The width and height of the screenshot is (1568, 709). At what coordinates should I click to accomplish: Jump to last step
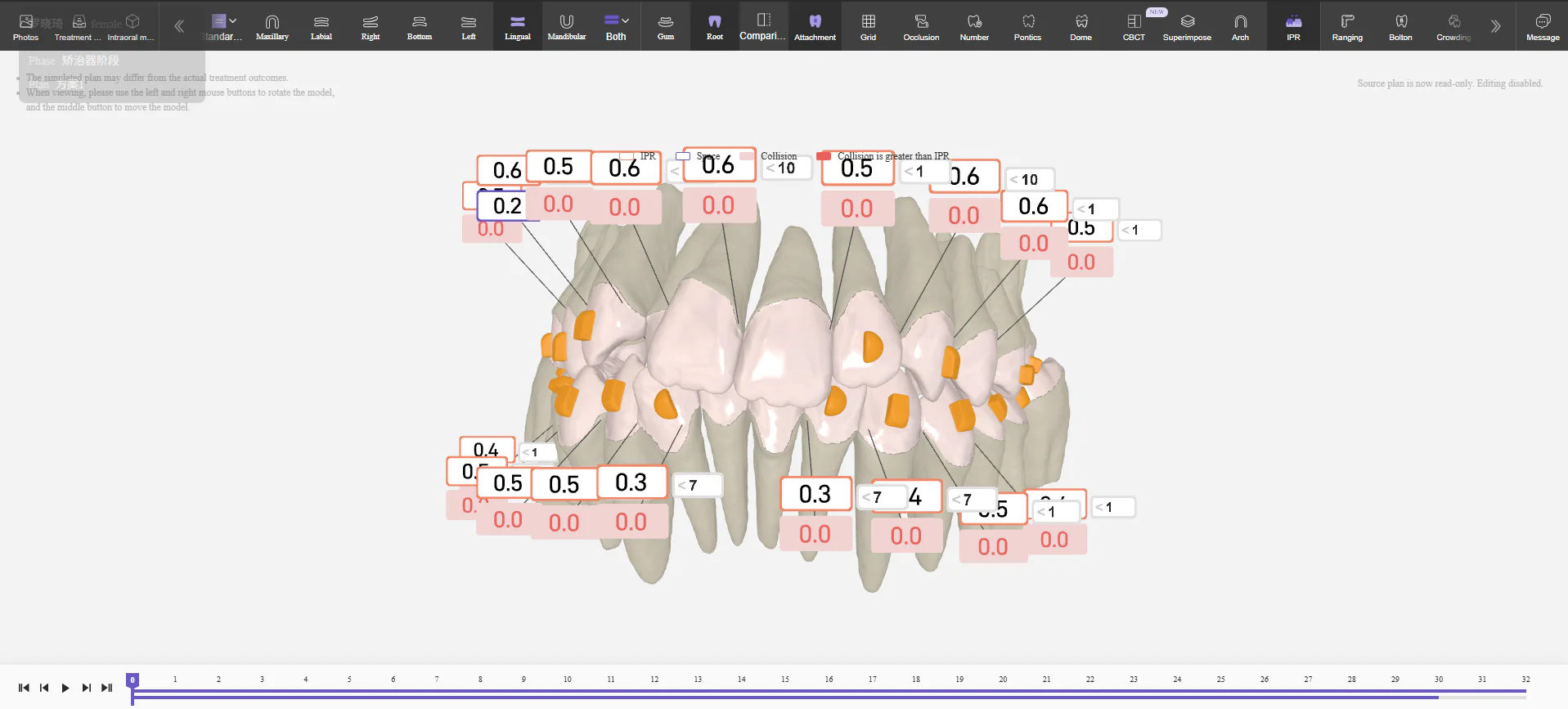(107, 688)
